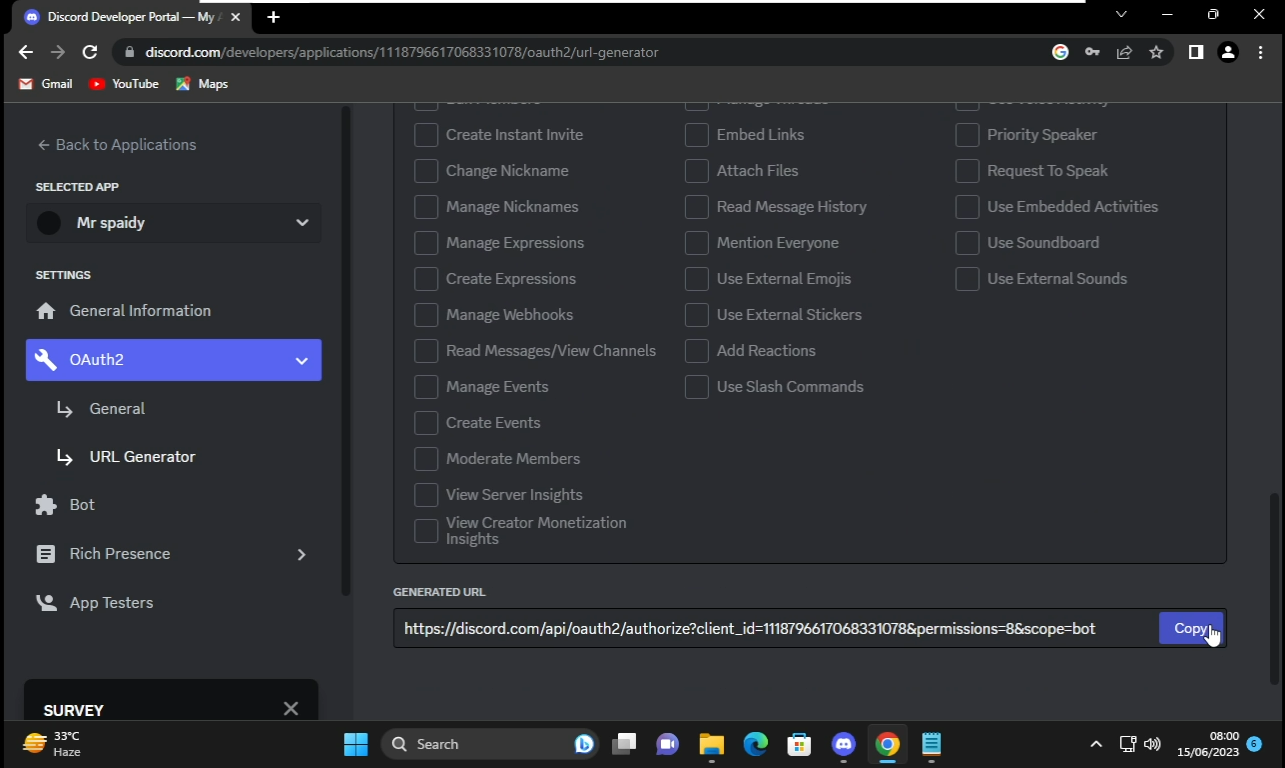
Task: Expand the Rich Presence submenu
Action: (301, 554)
